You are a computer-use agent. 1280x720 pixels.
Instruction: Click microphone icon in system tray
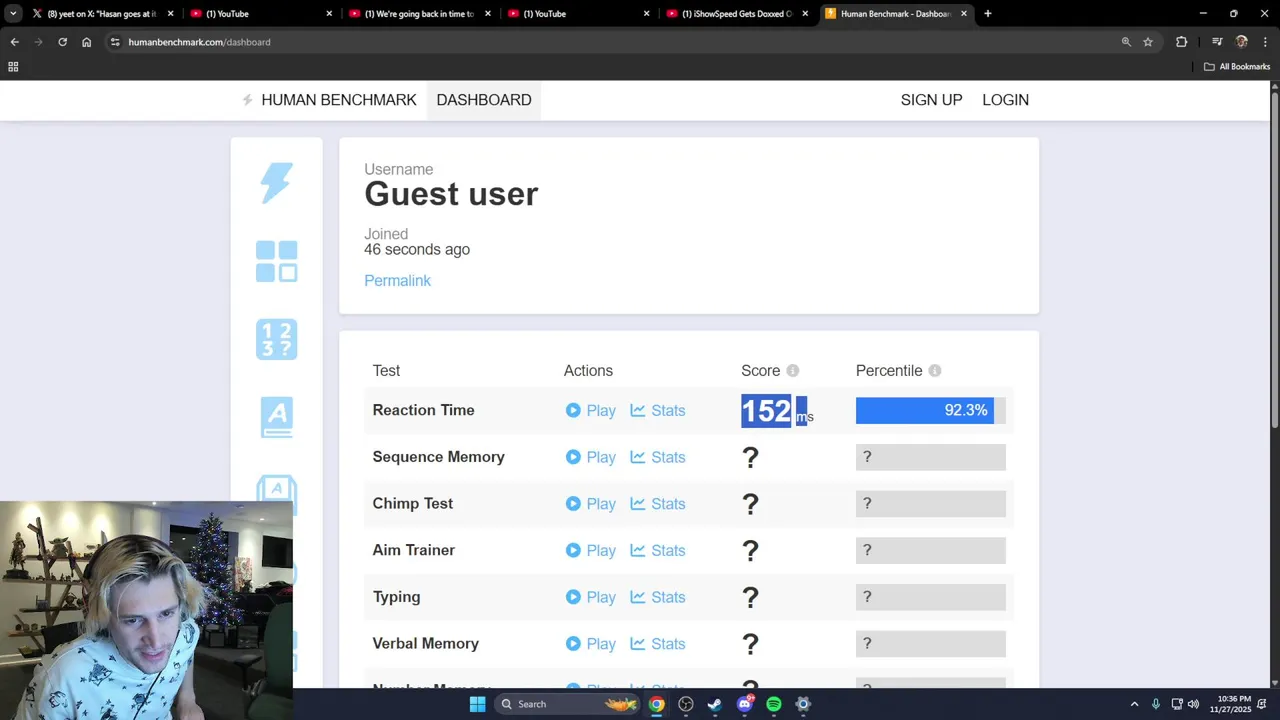coord(1156,704)
